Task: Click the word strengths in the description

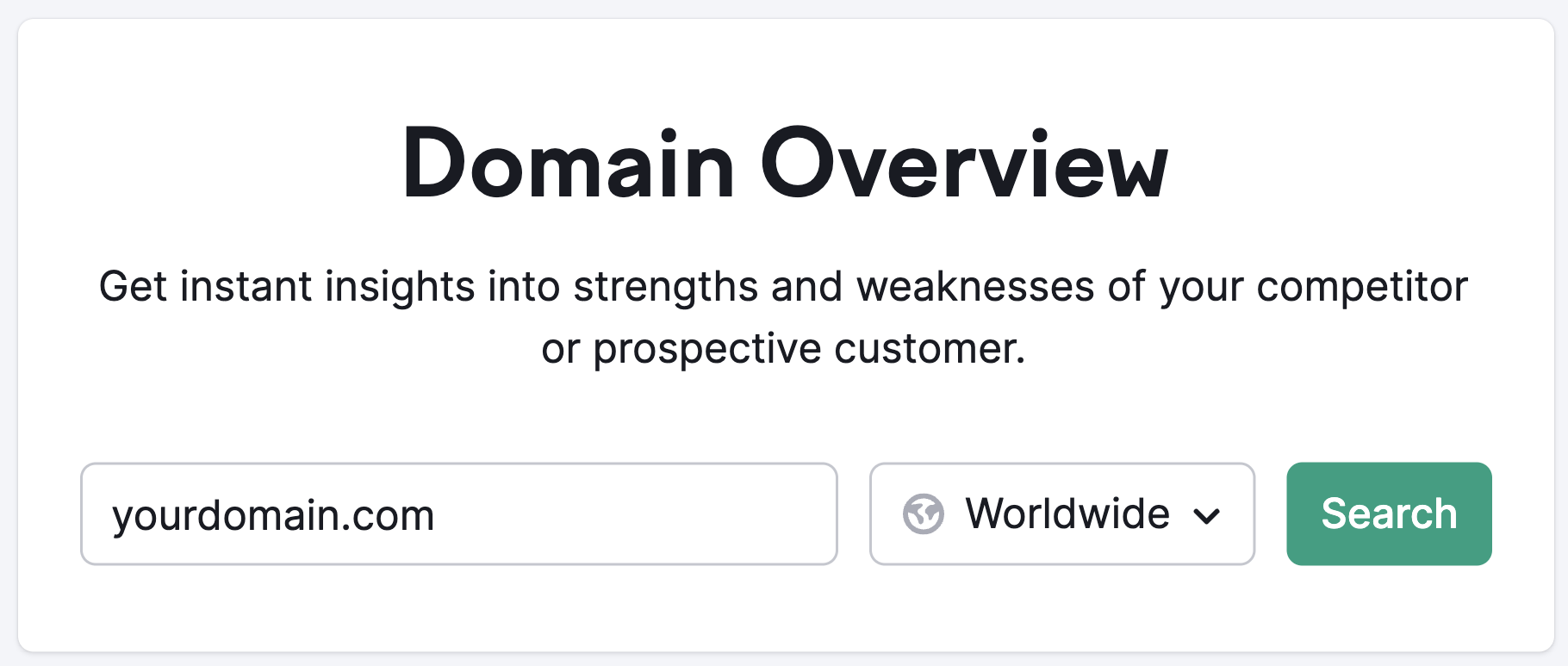Action: pos(665,287)
